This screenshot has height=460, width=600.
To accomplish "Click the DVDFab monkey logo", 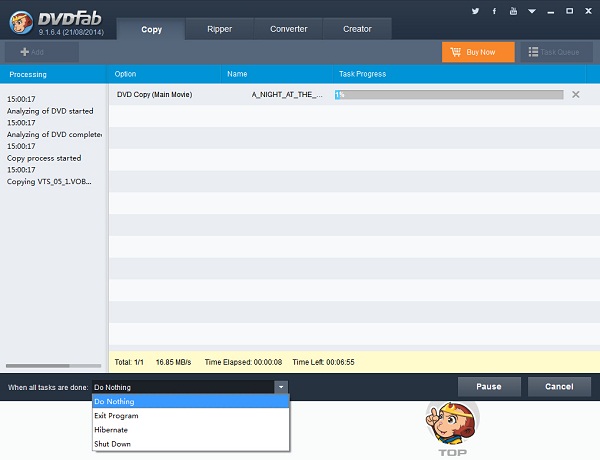I will click(21, 22).
